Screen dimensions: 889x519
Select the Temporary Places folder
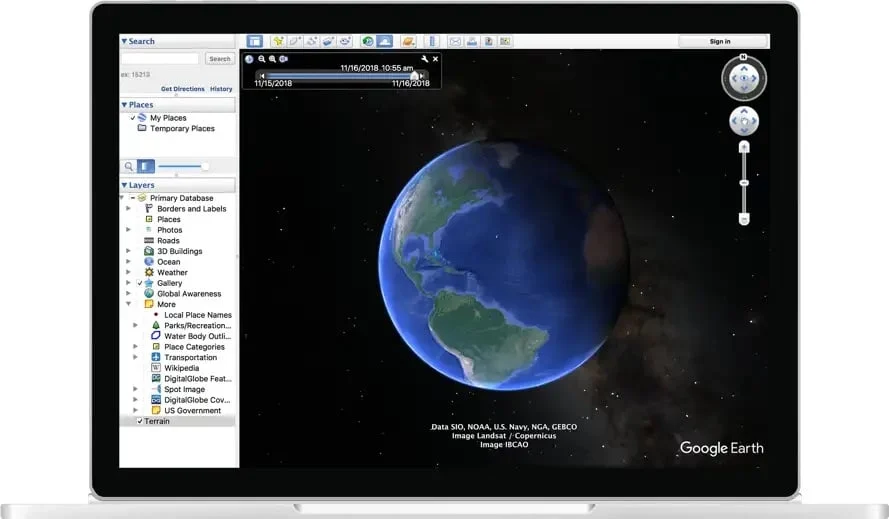click(x=176, y=129)
